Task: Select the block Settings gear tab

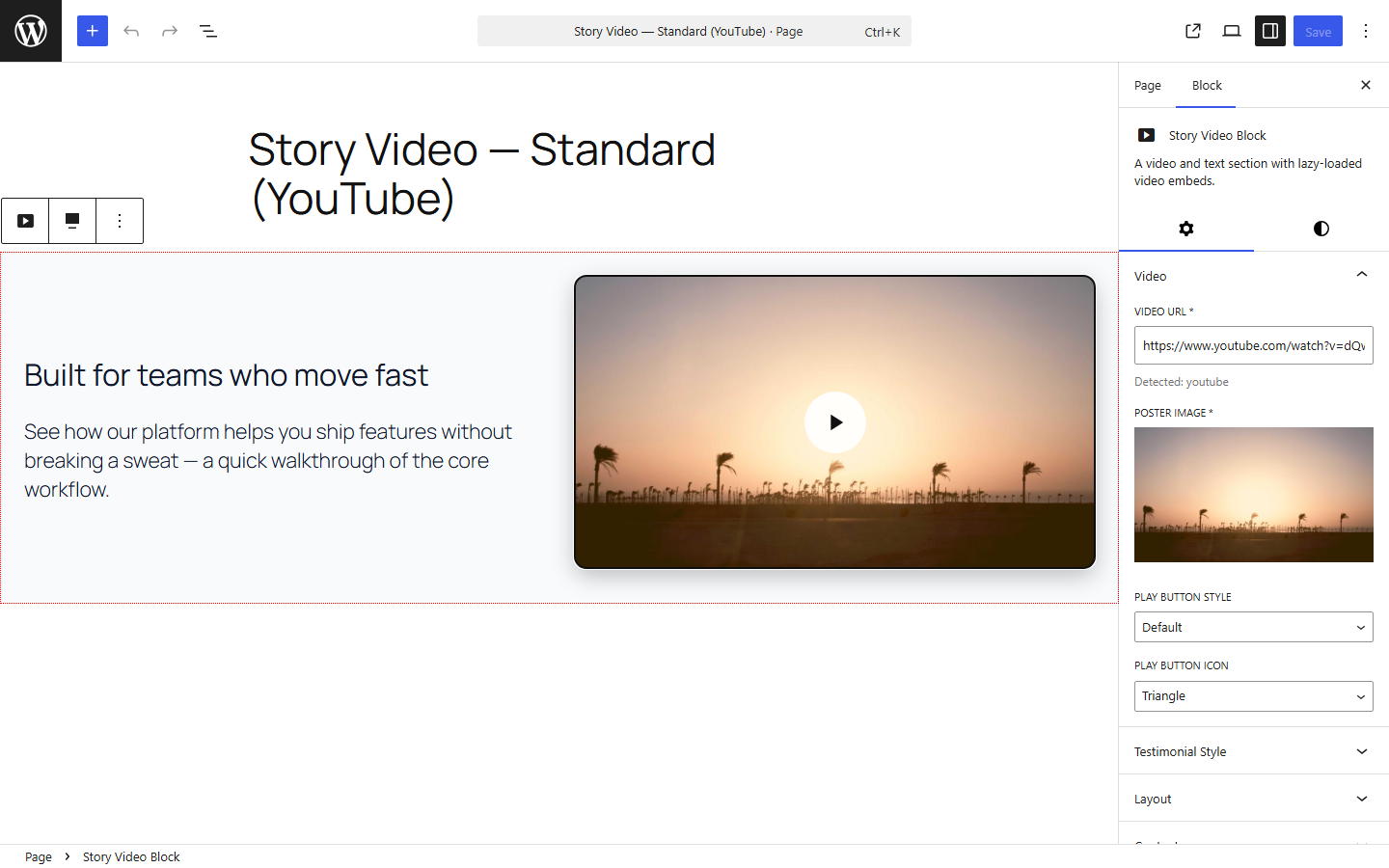Action: click(1186, 229)
